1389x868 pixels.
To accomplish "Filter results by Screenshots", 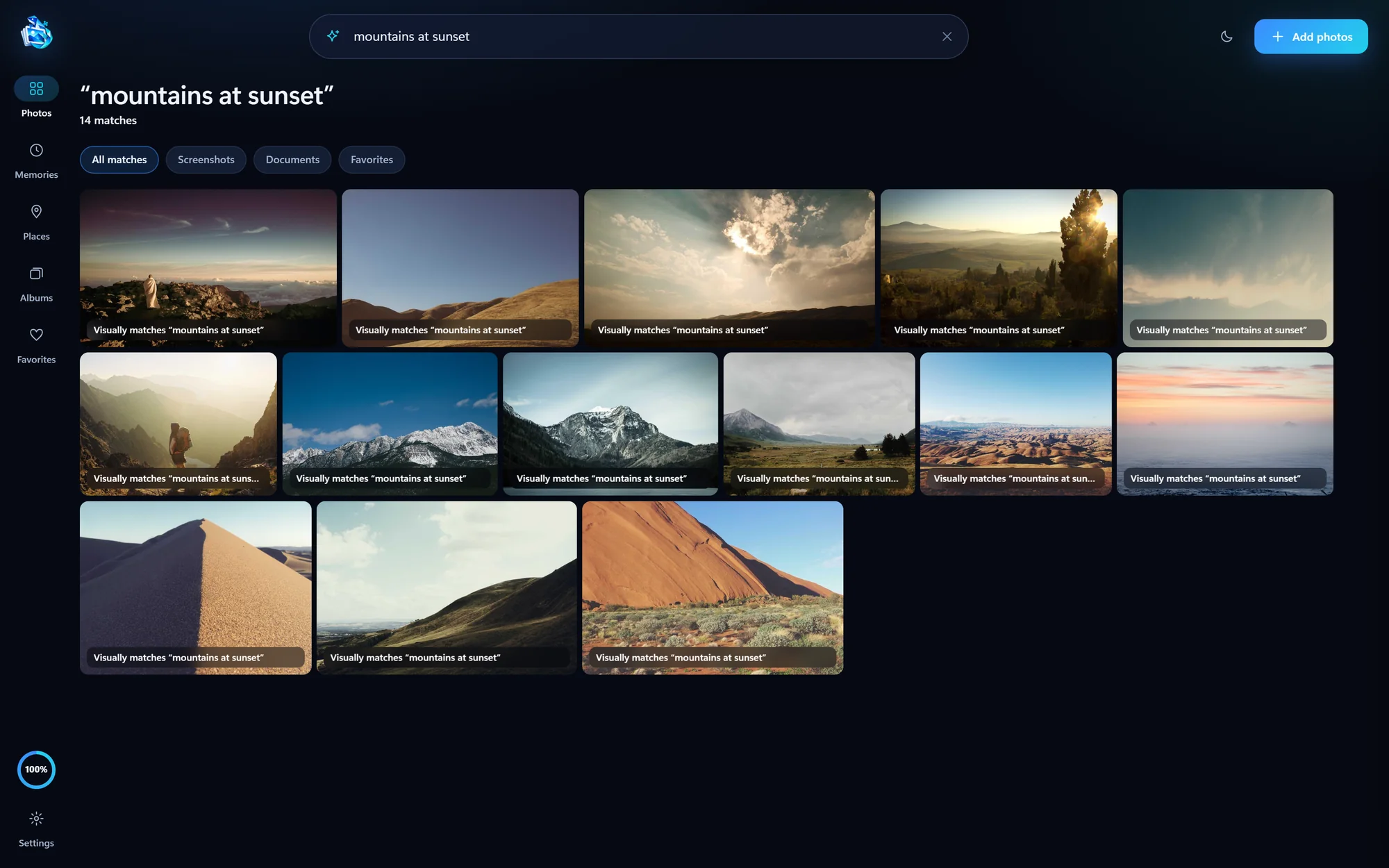I will click(x=206, y=160).
